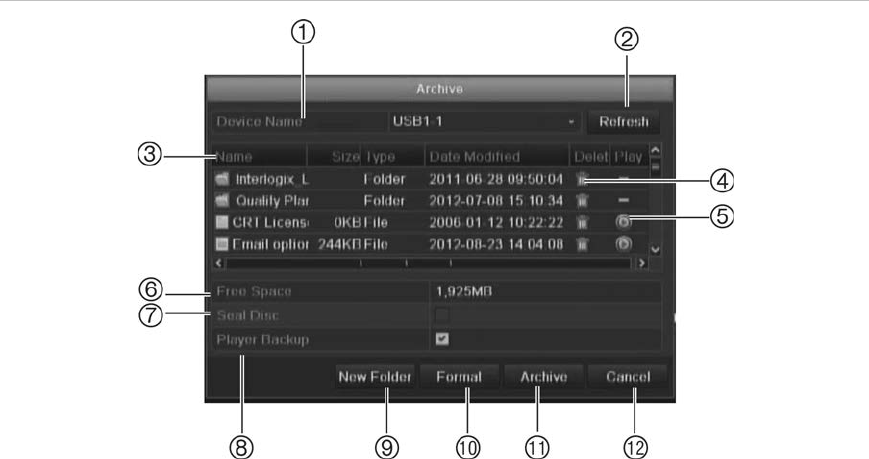This screenshot has width=869, height=459.
Task: Click file list scroll down arrow
Action: (x=655, y=250)
